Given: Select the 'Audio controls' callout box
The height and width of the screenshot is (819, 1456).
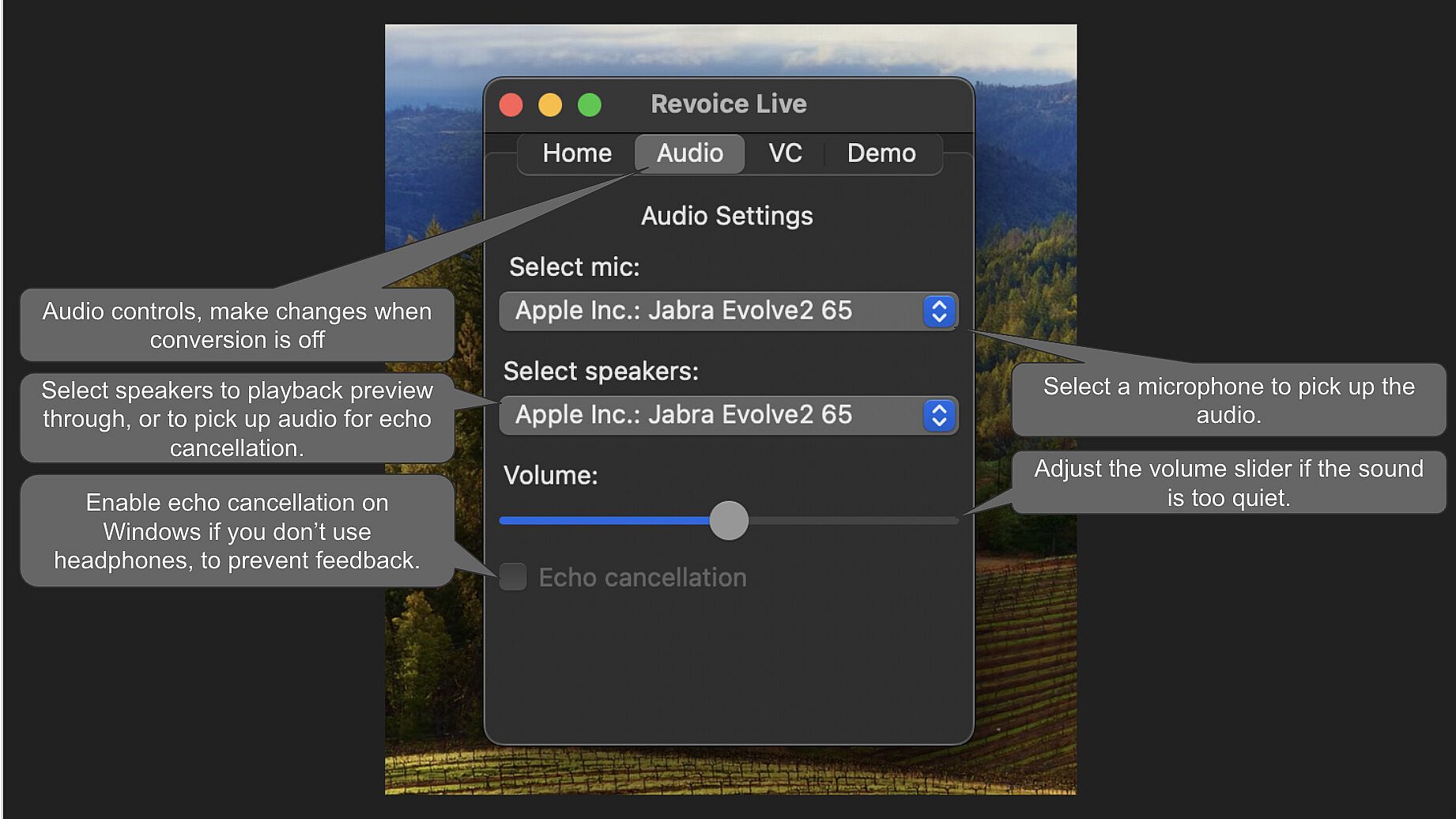Looking at the screenshot, I should (237, 326).
